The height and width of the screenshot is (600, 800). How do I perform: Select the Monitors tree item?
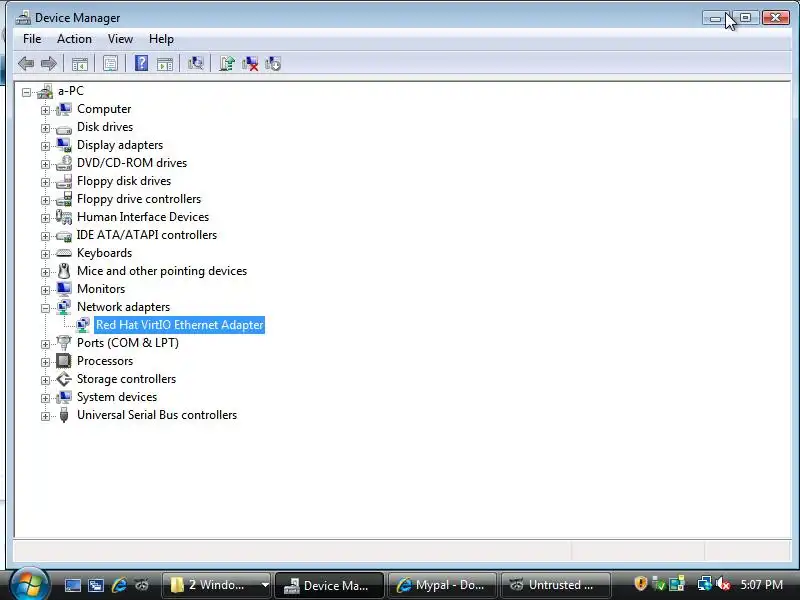101,289
